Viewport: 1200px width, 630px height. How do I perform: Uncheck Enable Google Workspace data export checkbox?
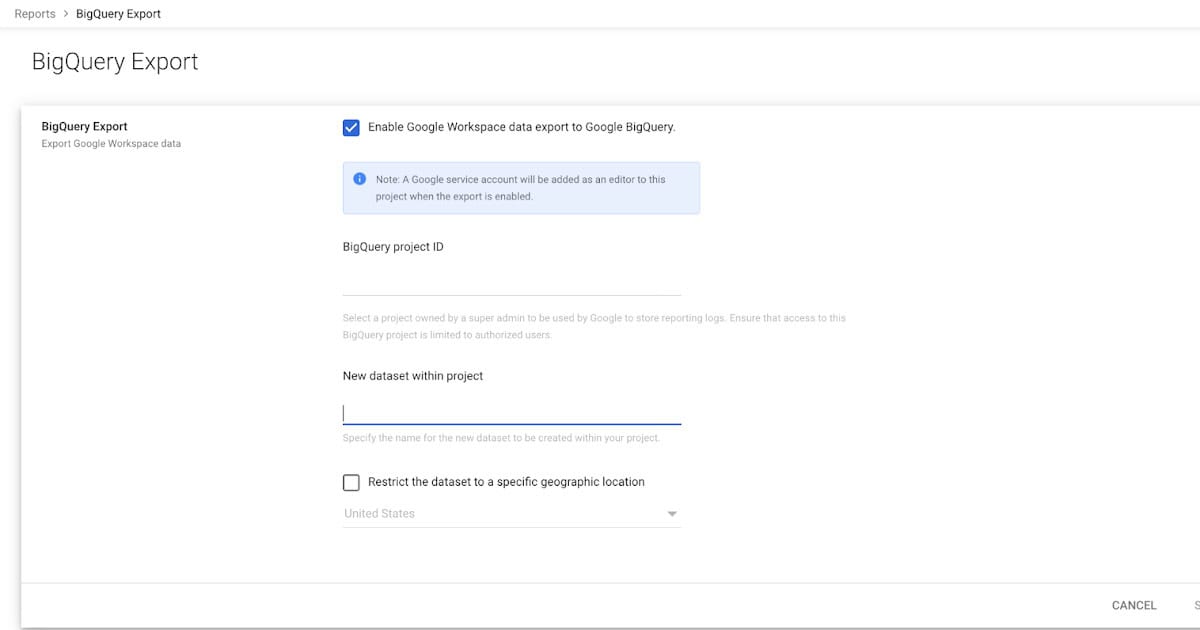[x=351, y=127]
